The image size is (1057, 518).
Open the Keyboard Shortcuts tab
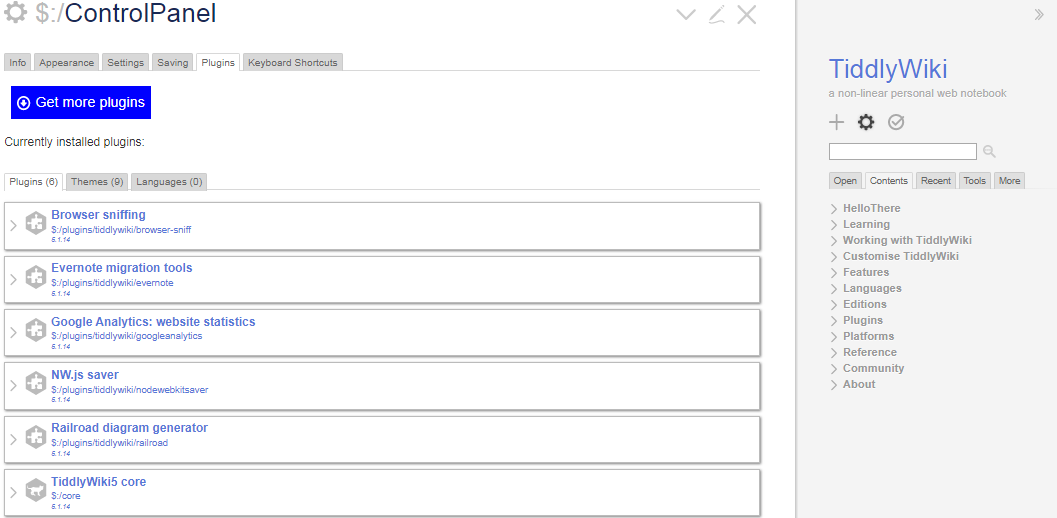[293, 62]
